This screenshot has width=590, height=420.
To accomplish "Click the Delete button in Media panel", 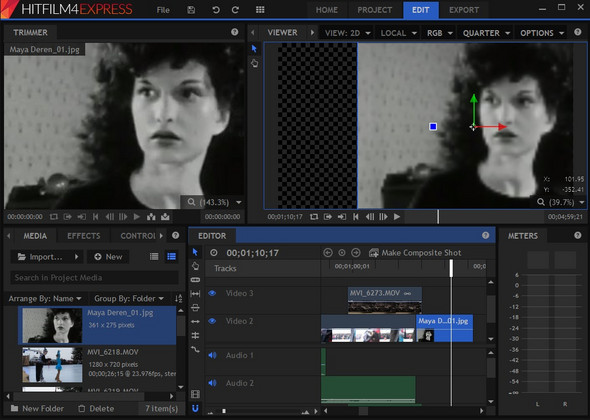I will point(96,408).
